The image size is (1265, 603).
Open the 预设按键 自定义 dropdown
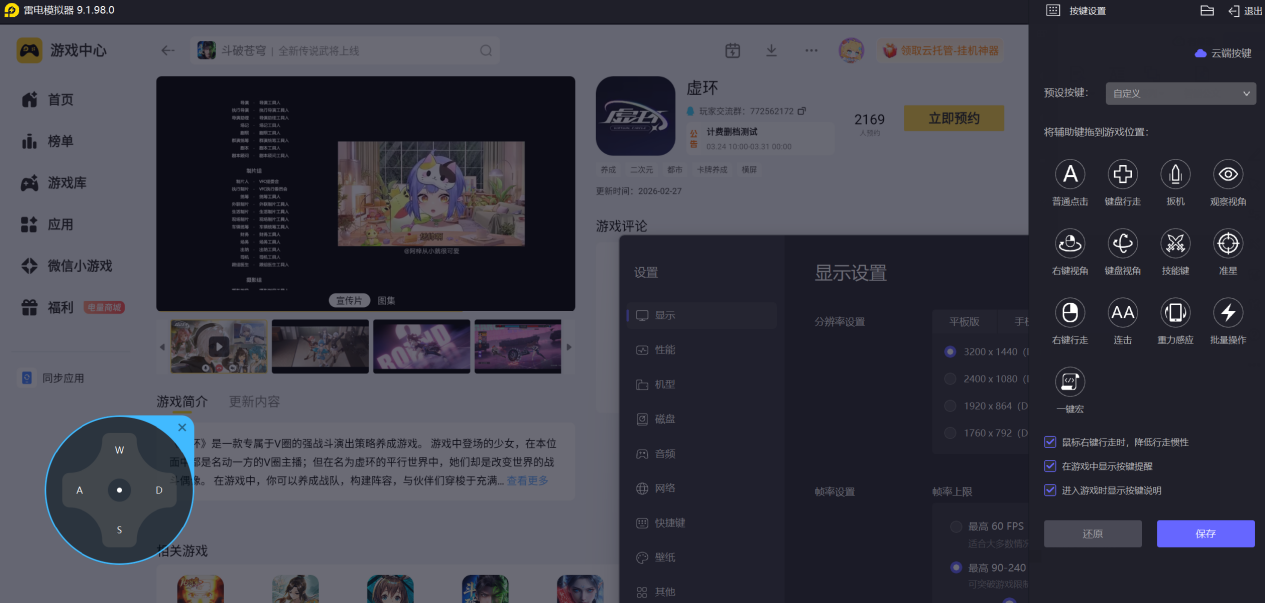(x=1181, y=93)
